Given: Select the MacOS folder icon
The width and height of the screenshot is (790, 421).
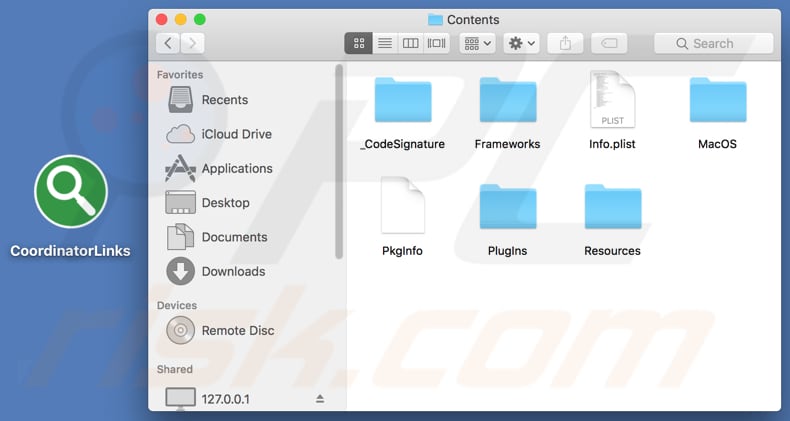Looking at the screenshot, I should [x=718, y=100].
